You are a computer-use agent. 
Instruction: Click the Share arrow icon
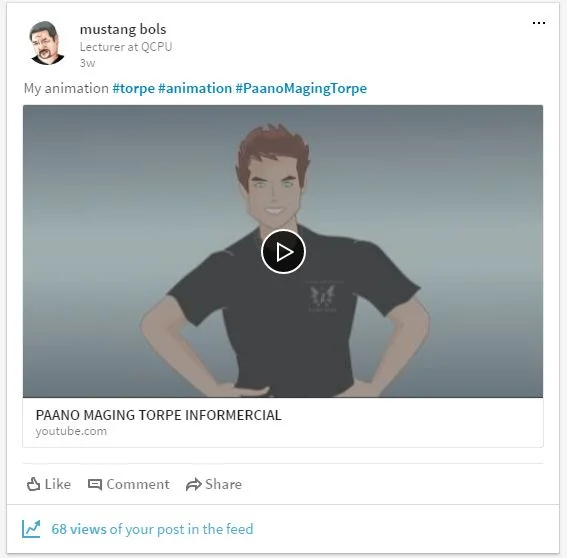(193, 484)
